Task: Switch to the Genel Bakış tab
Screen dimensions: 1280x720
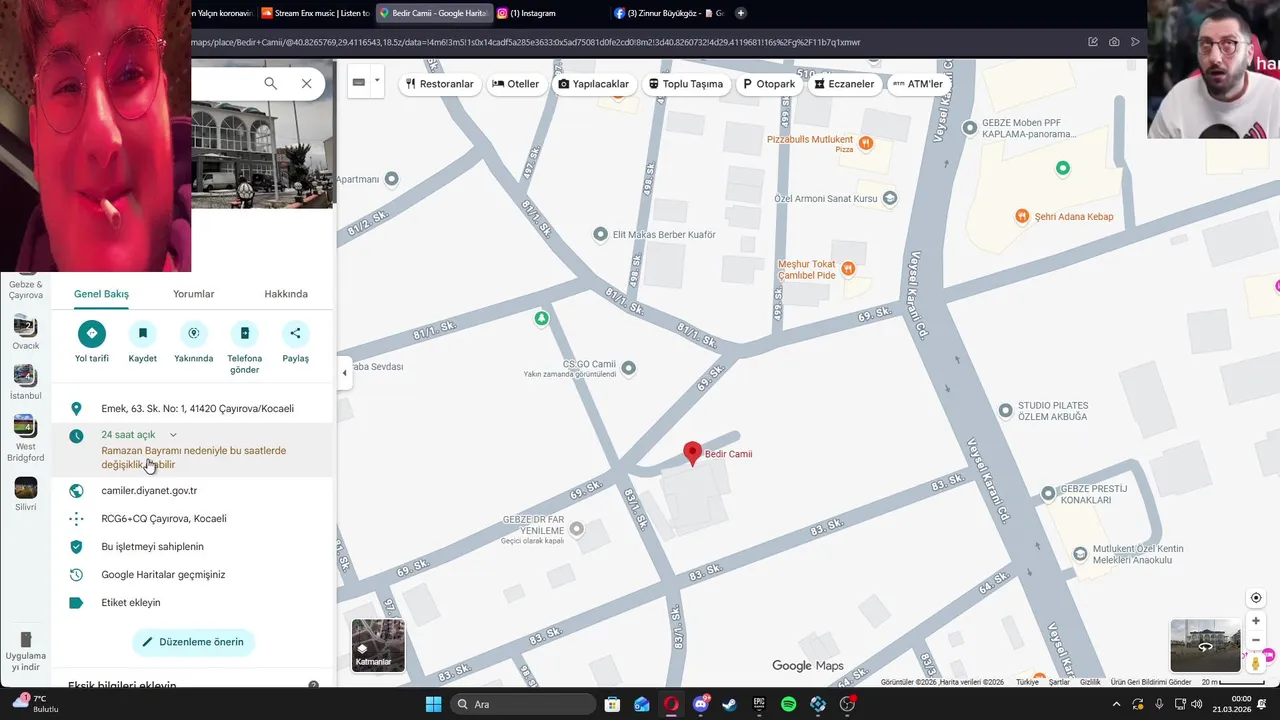Action: pos(101,294)
